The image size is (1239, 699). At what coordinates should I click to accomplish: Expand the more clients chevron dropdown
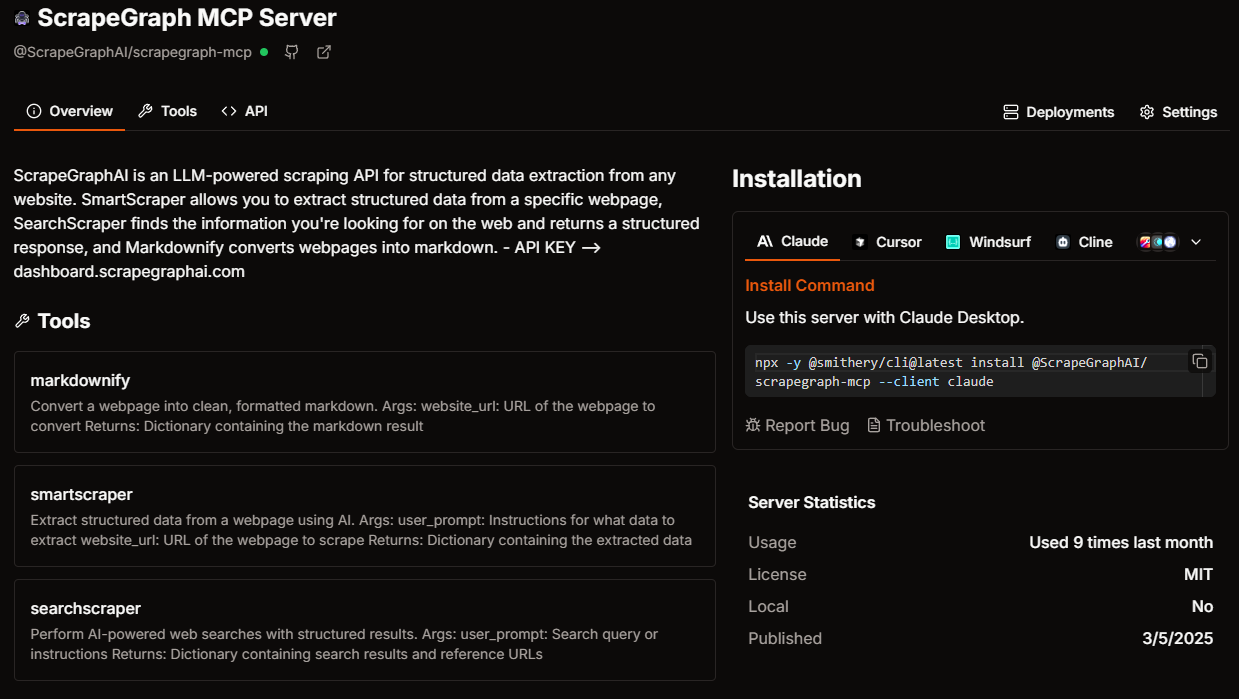tap(1195, 242)
